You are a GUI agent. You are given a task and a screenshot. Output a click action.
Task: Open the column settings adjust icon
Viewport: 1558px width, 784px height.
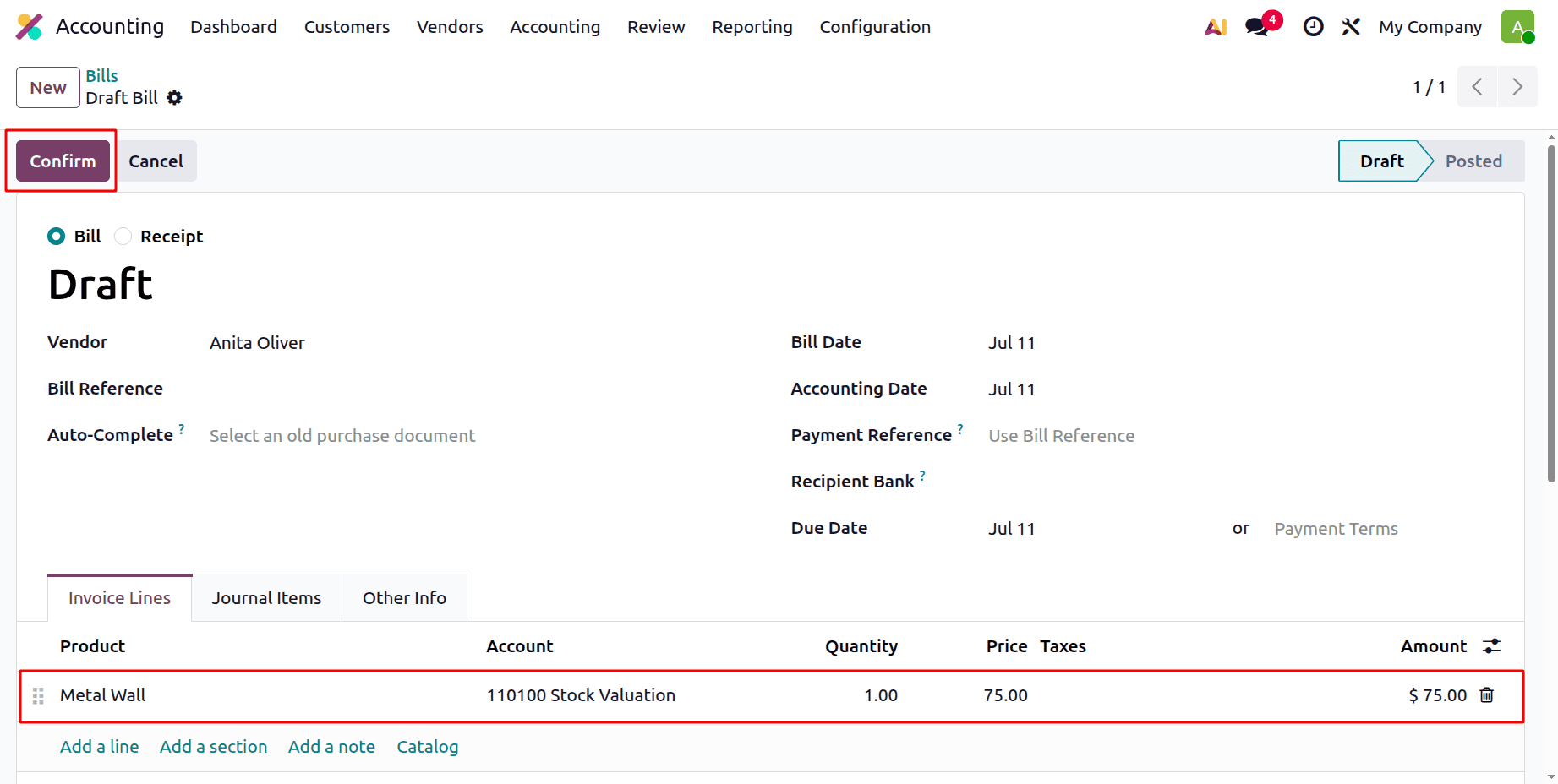(1492, 646)
